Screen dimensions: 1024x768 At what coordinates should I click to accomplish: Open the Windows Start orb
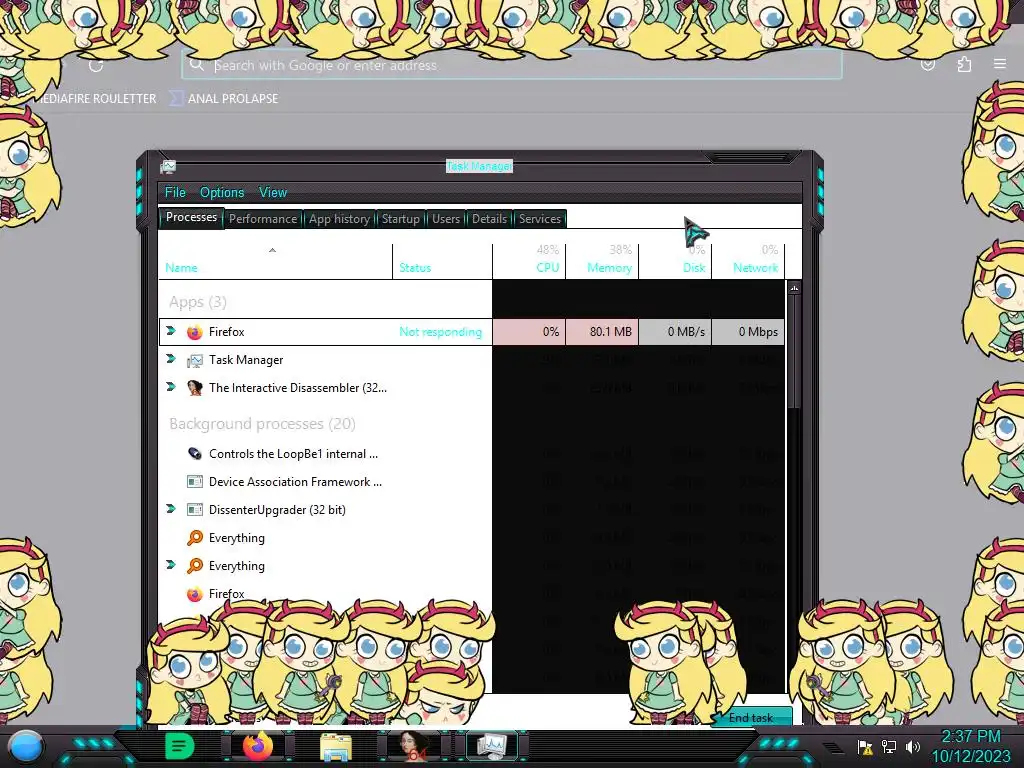coord(26,747)
